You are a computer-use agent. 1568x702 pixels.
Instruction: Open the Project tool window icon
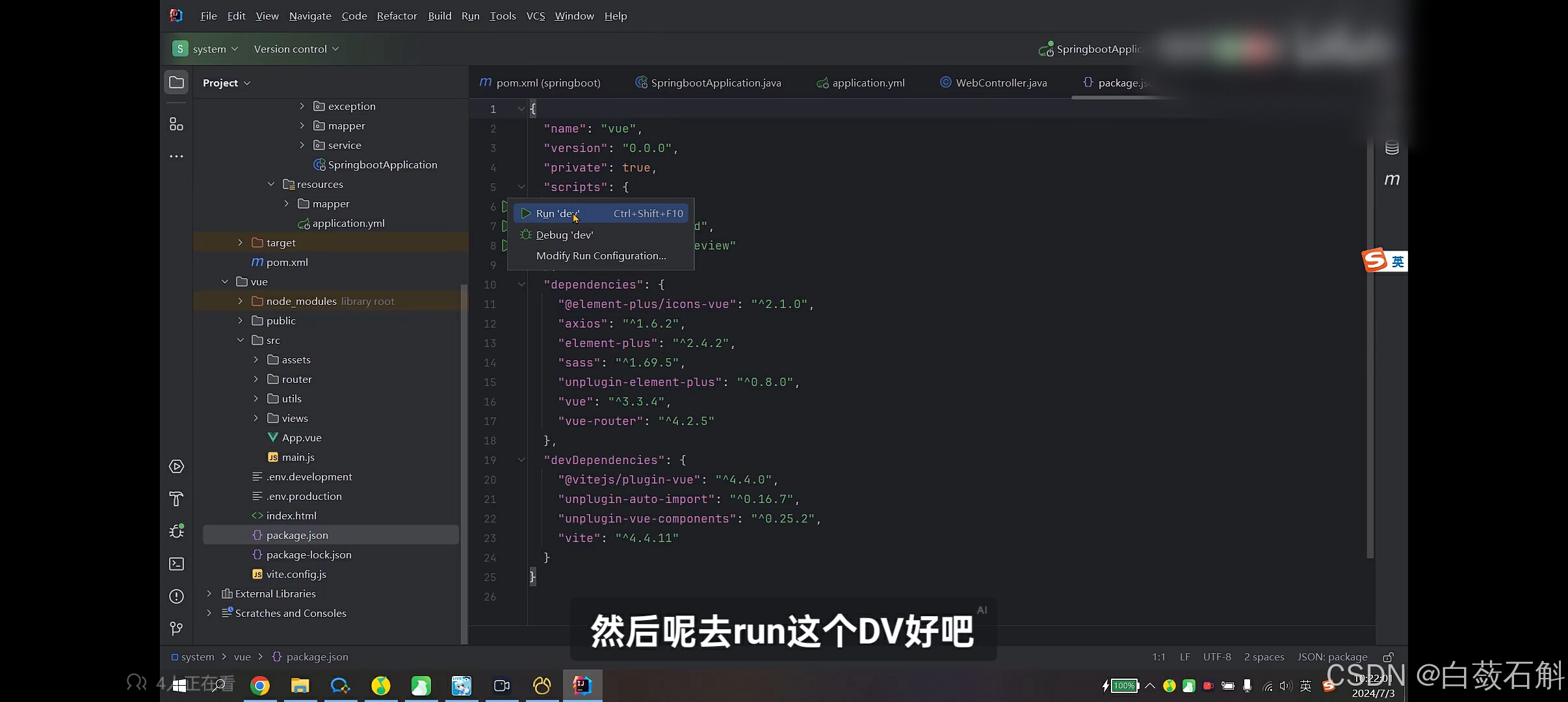pos(176,83)
